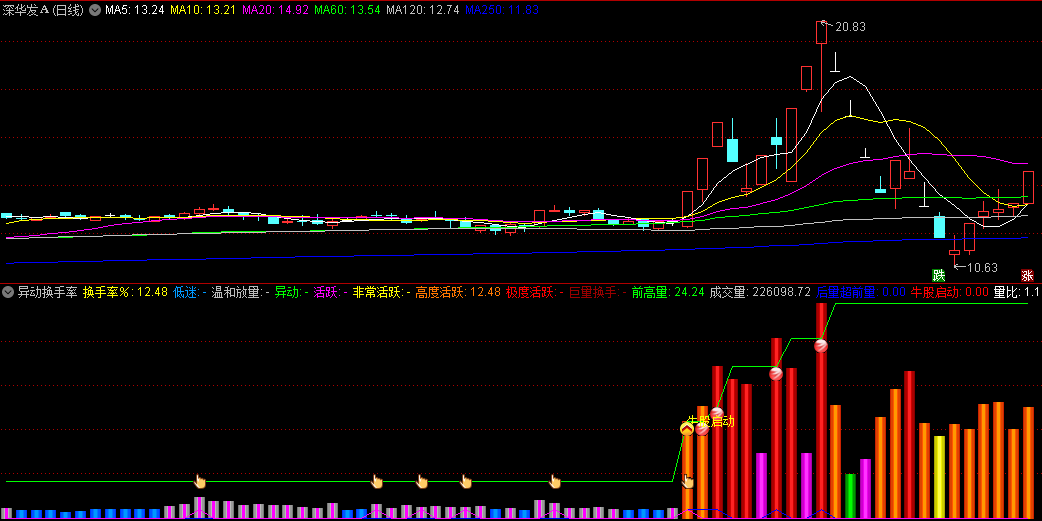Screen dimensions: 1042x521
Task: Click the yellow 牛股启动 annotation text on chart
Action: (x=711, y=421)
